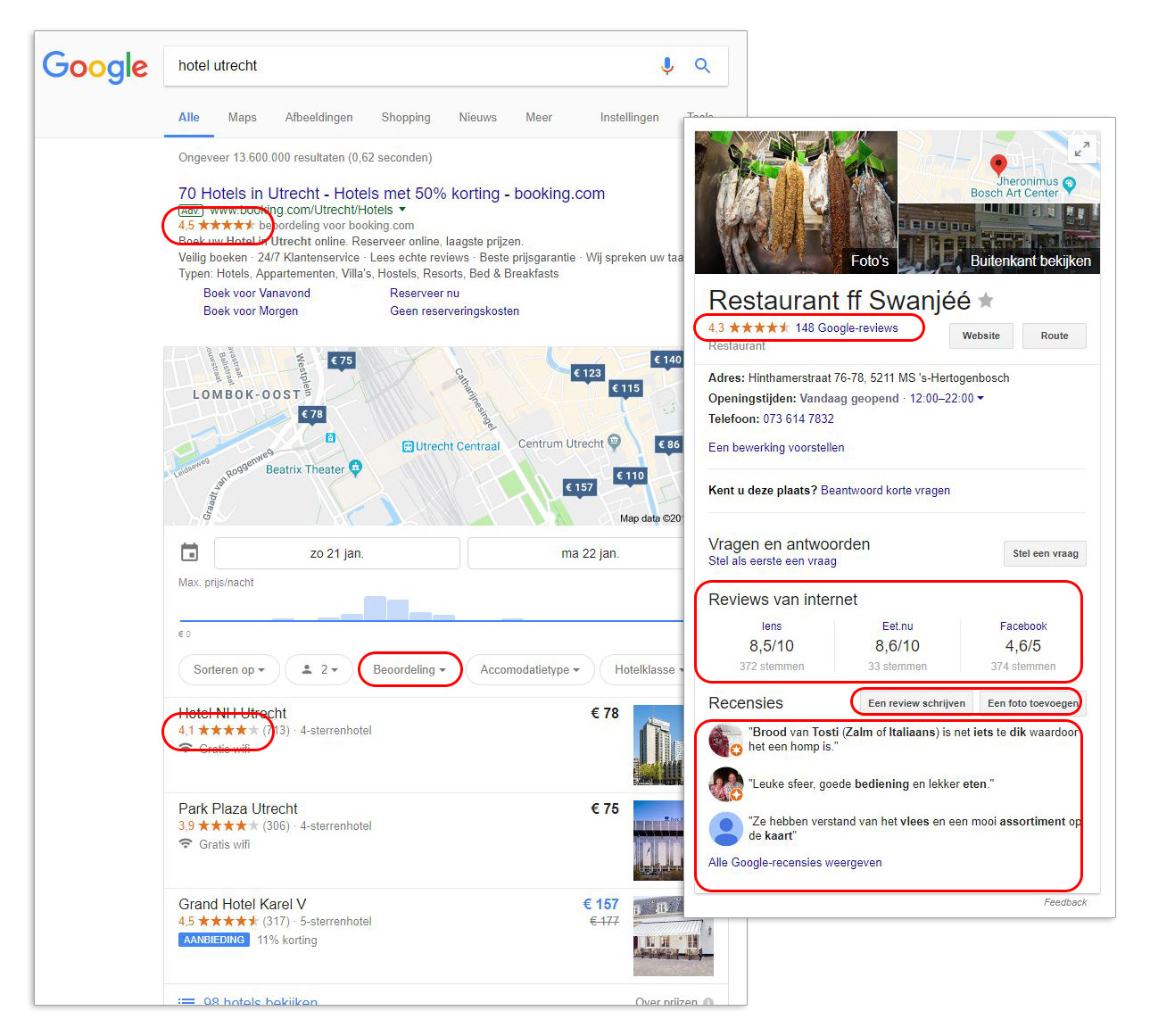Screen dimensions: 1150x1036
Task: Open Foto's restaurant thumbnail
Action: coord(796,203)
